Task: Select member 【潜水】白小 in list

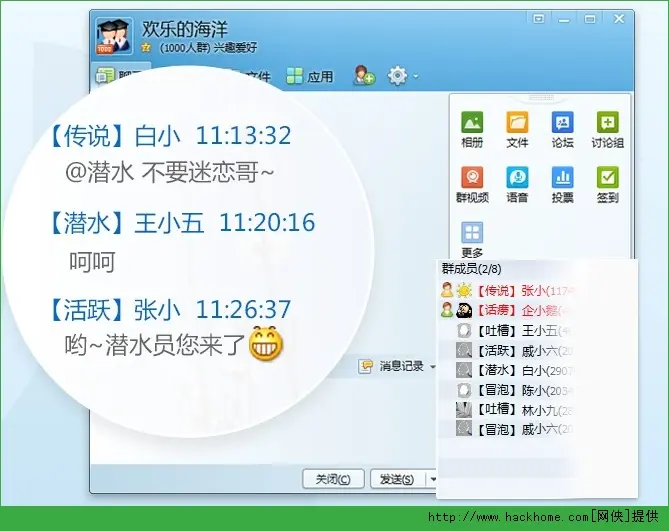Action: (x=508, y=370)
